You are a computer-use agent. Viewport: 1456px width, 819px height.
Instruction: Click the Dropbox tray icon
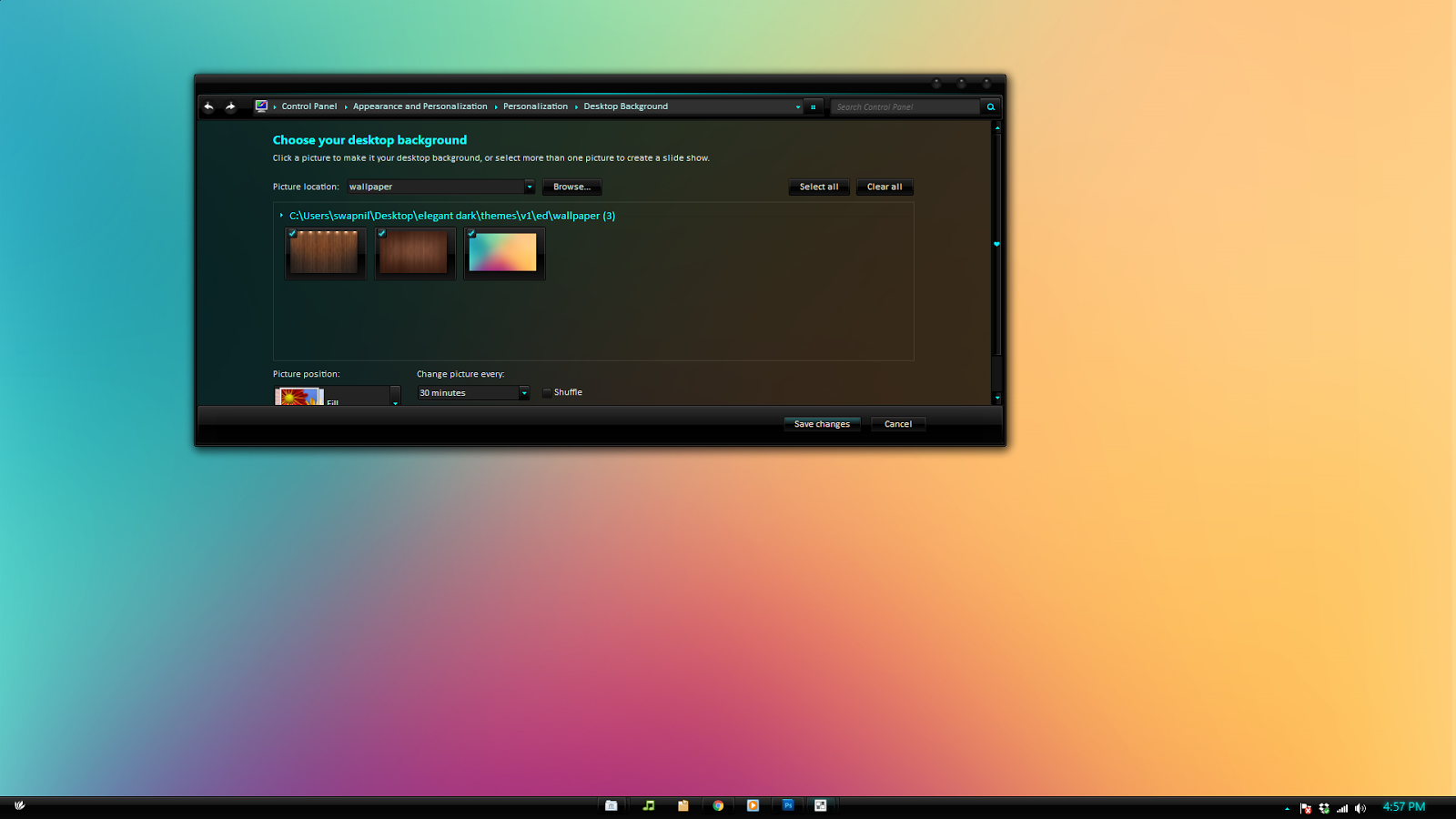pos(1324,808)
